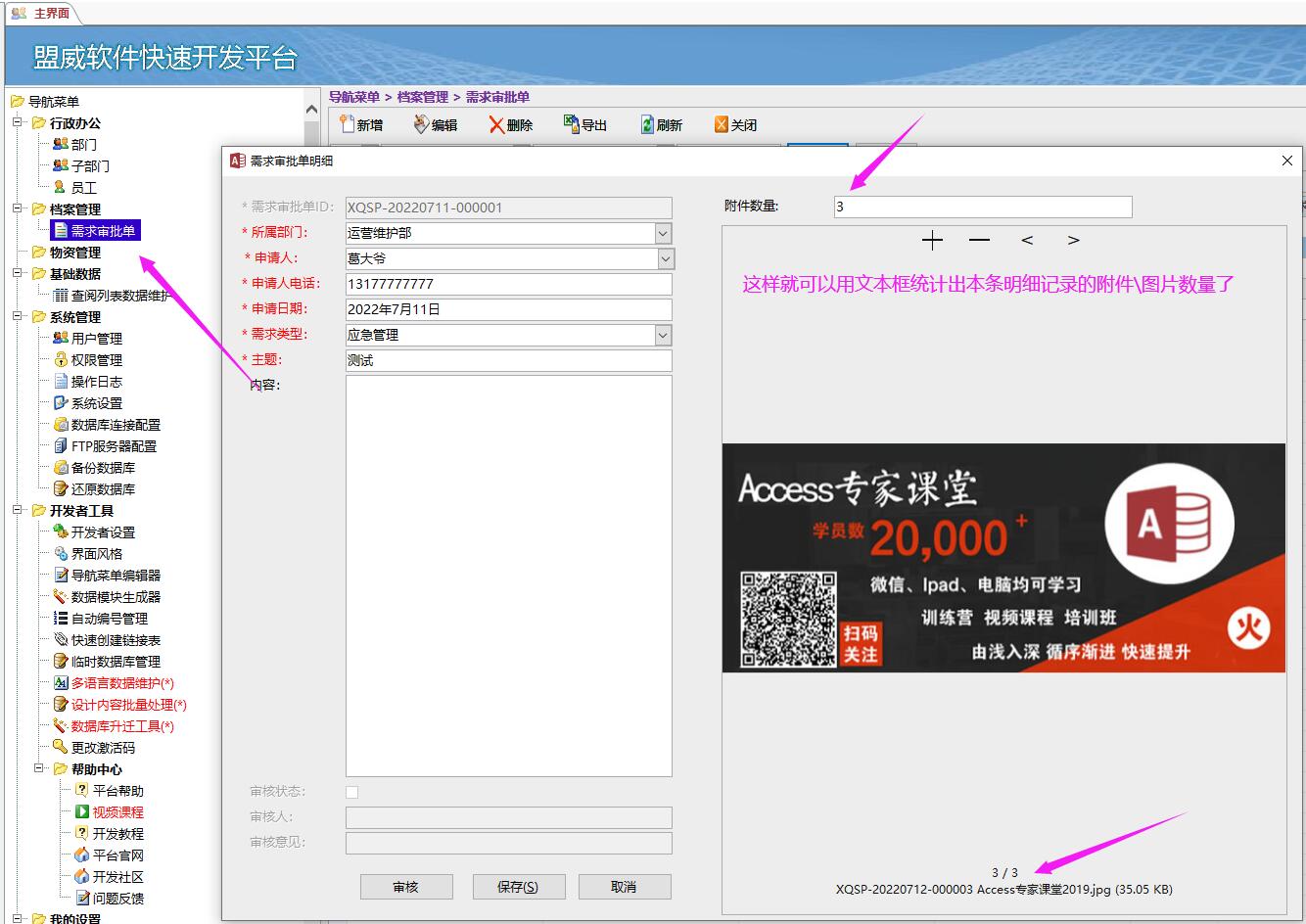Open 数据模块生成器 item

(116, 597)
